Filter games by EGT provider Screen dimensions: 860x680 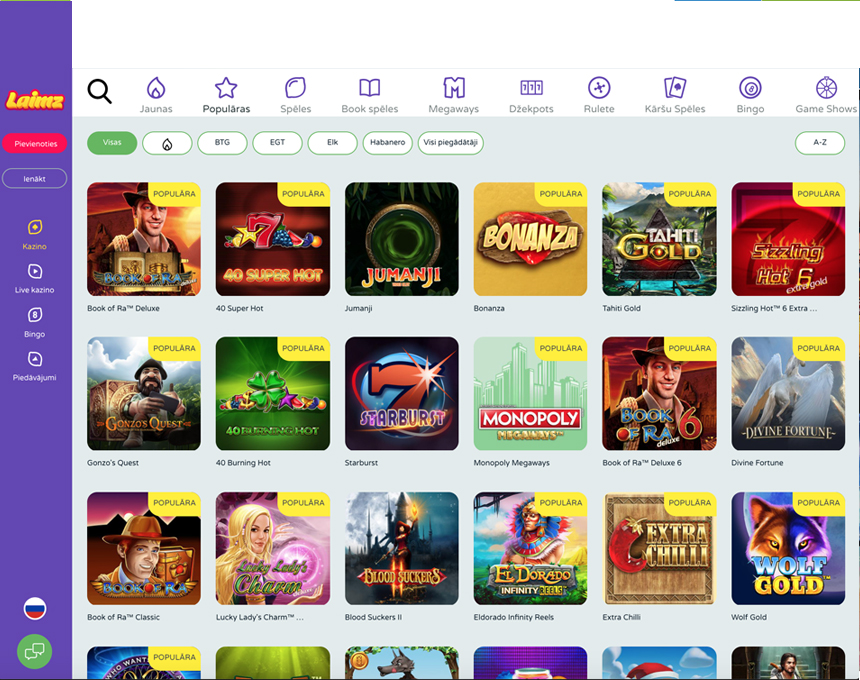[278, 143]
